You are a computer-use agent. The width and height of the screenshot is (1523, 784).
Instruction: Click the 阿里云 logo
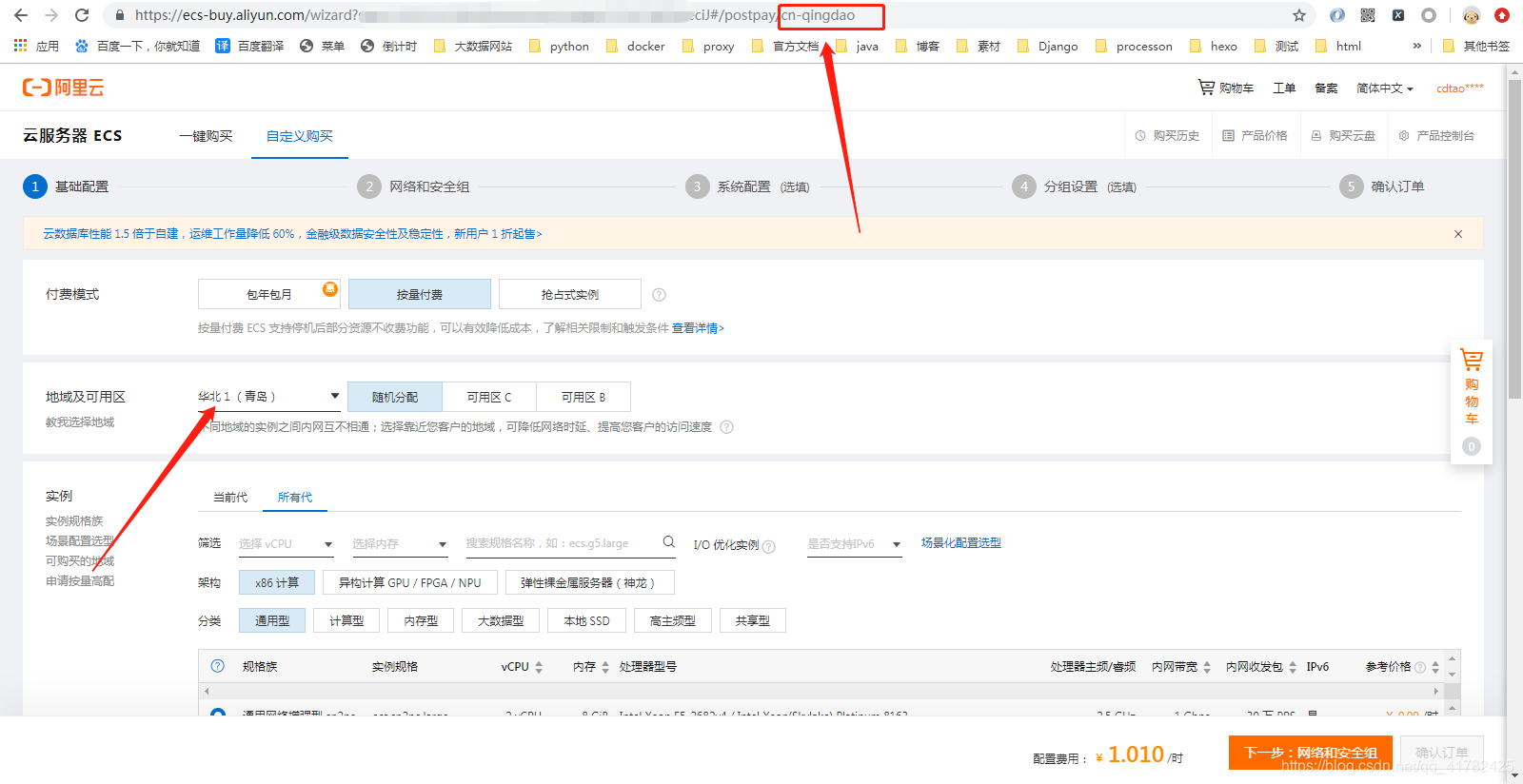[63, 88]
